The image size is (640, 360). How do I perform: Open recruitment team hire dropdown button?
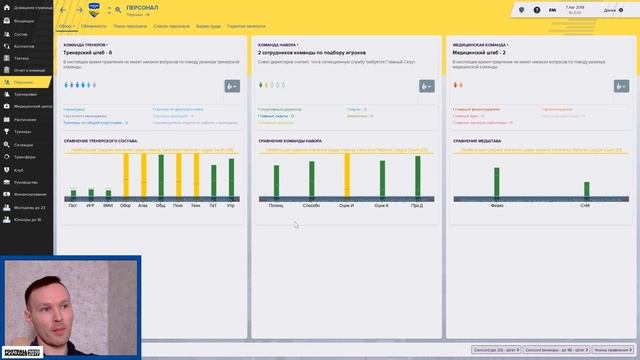pos(427,86)
